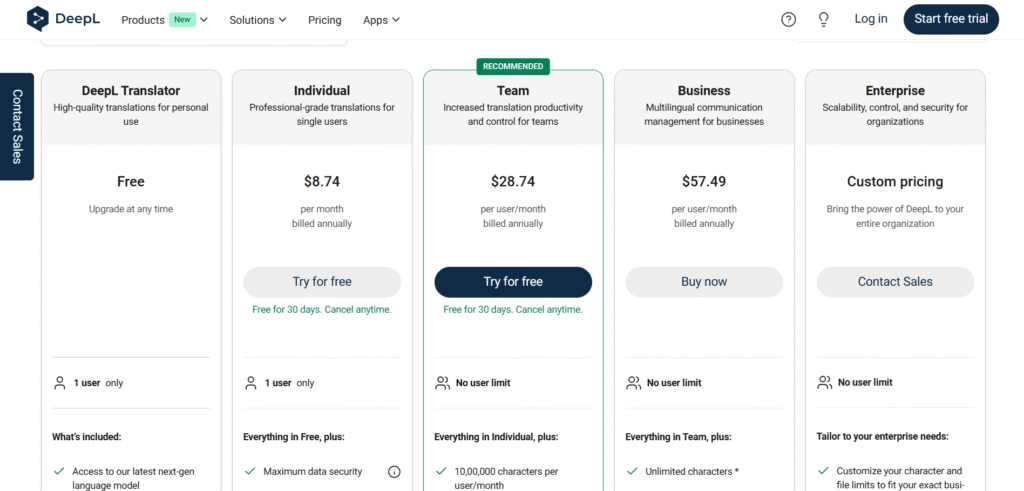Click Unlimited characters * feature text
This screenshot has height=491, width=1024.
[x=692, y=471]
